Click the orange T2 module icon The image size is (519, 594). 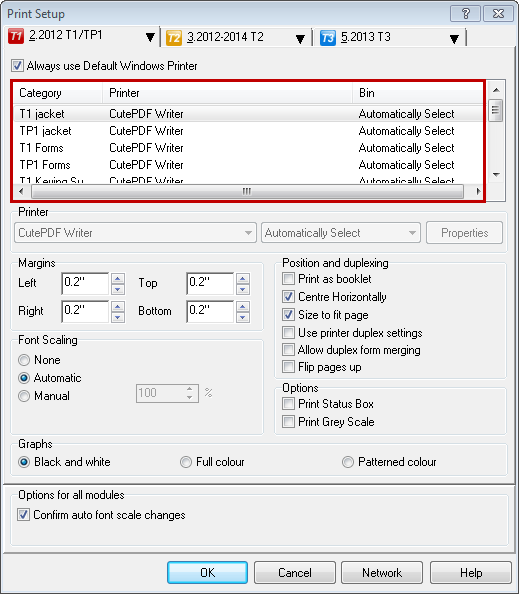174,38
